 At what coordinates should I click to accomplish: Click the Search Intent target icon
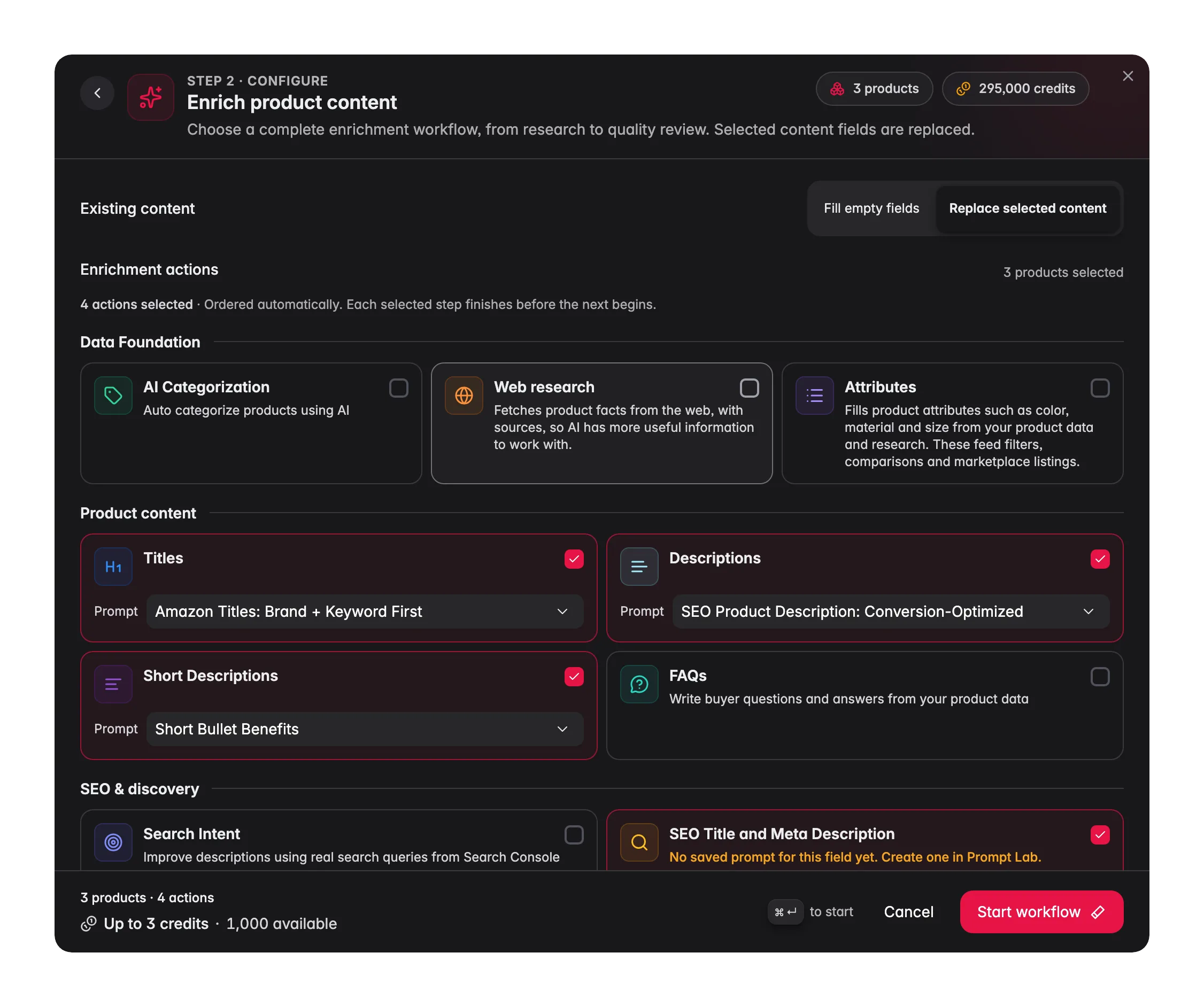[x=113, y=842]
